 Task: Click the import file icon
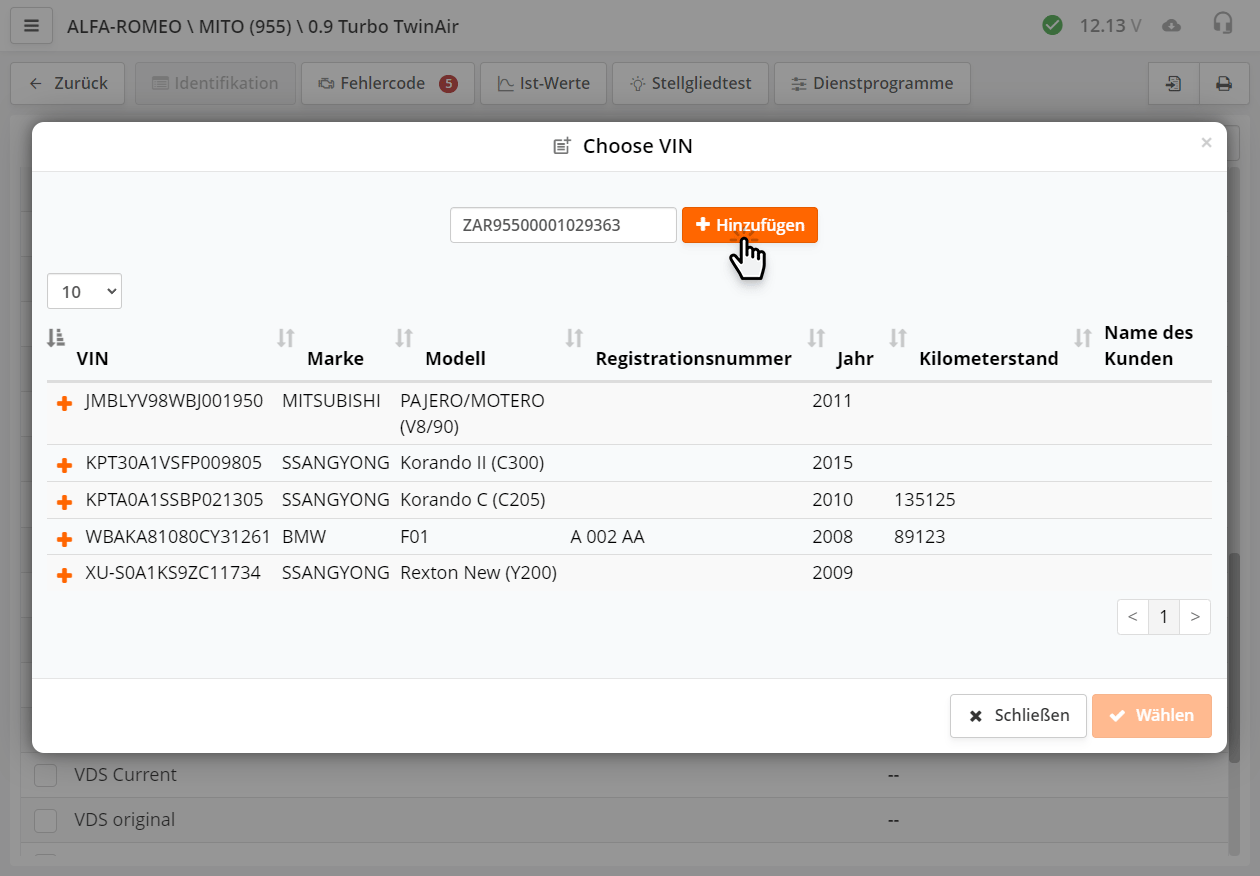pyautogui.click(x=1174, y=84)
